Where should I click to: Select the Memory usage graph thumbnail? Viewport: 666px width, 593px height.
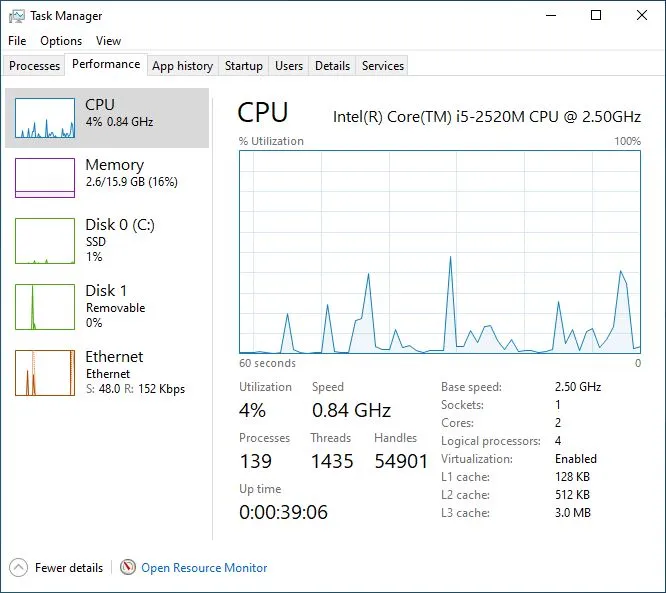45,178
